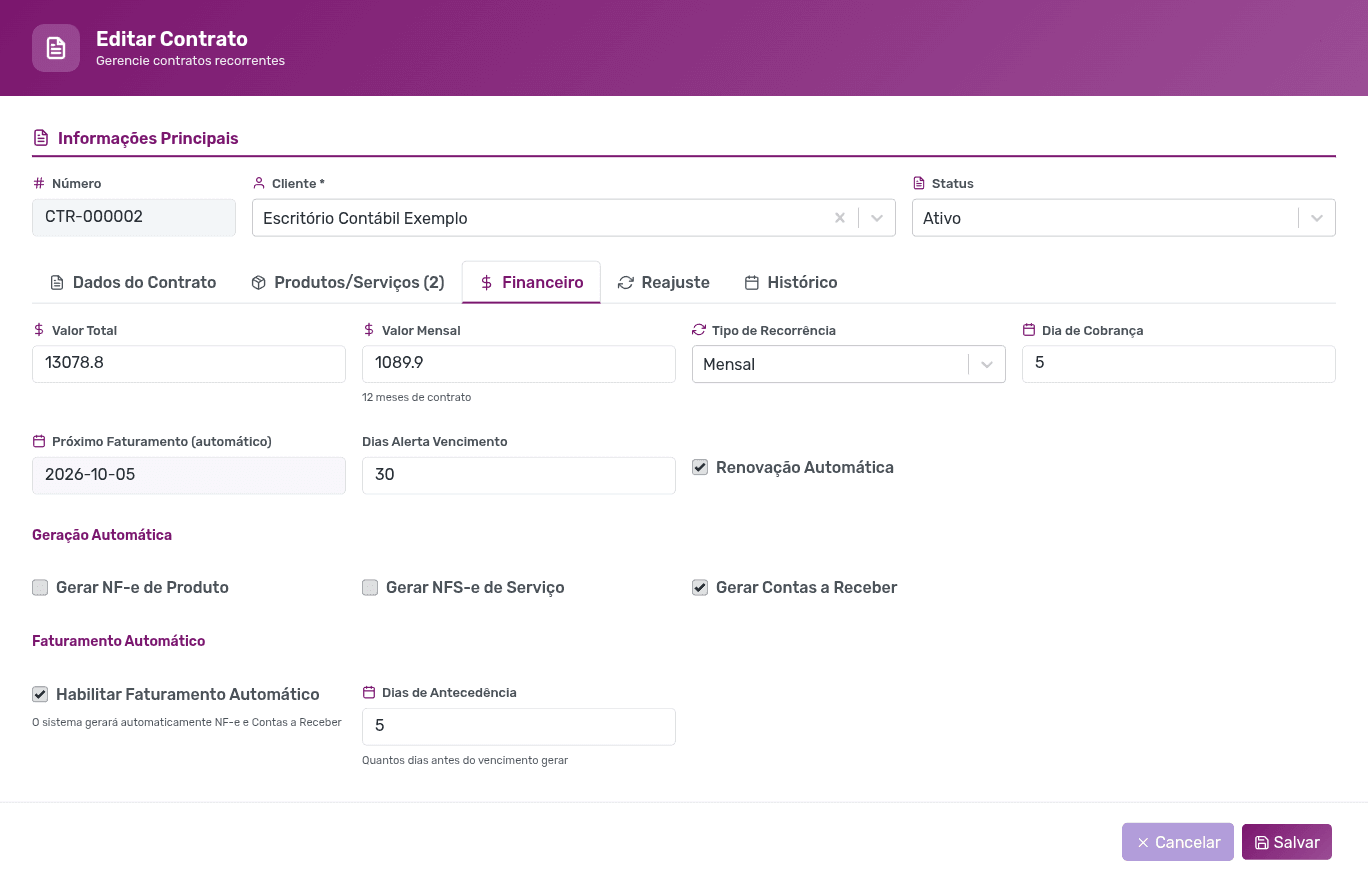Click the Escritório Contábil Exemplo client value
The height and width of the screenshot is (876, 1368).
[x=365, y=218]
